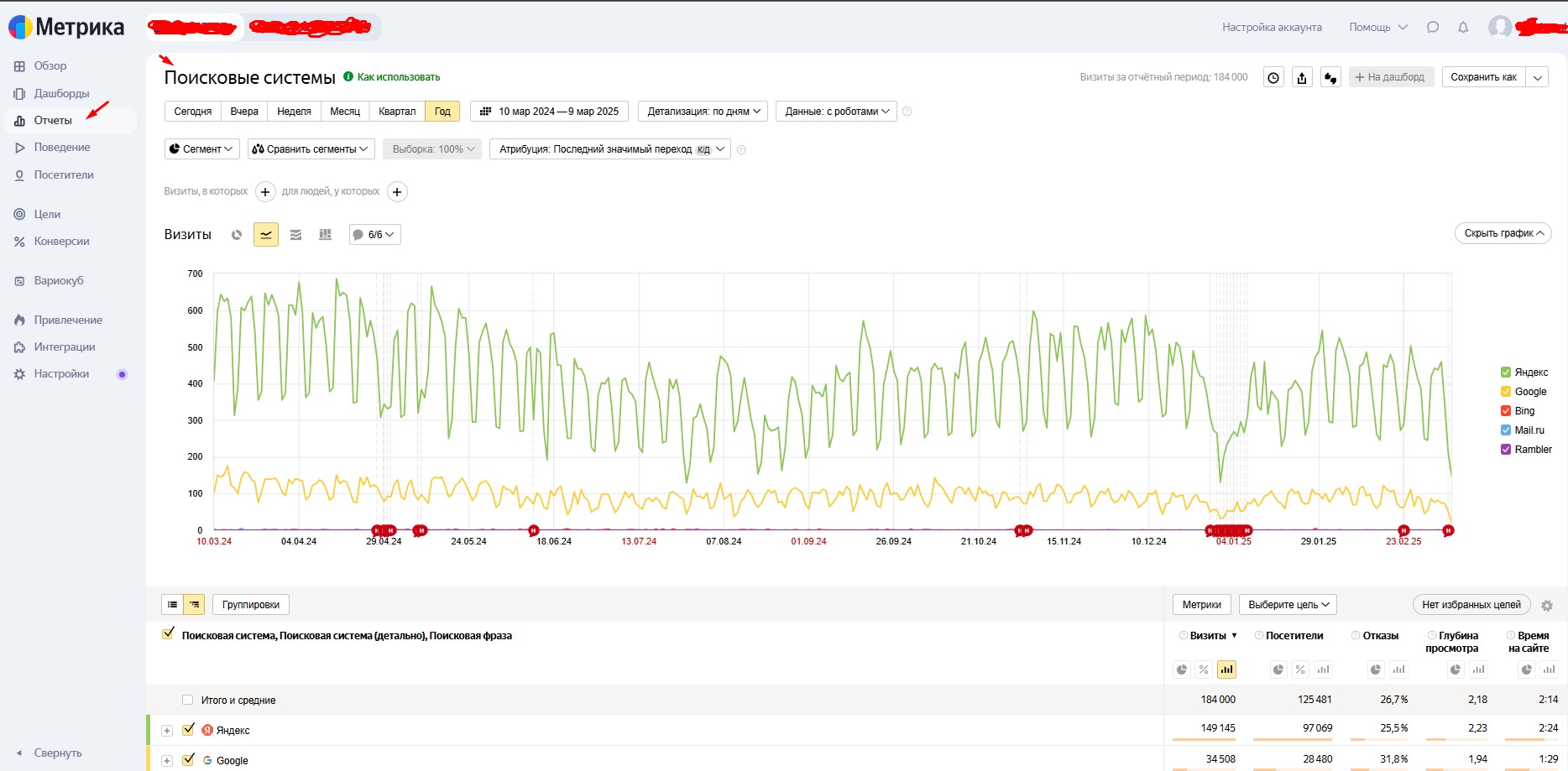Click the date range 10 мар 2024 field
The height and width of the screenshot is (771, 1568).
[550, 112]
